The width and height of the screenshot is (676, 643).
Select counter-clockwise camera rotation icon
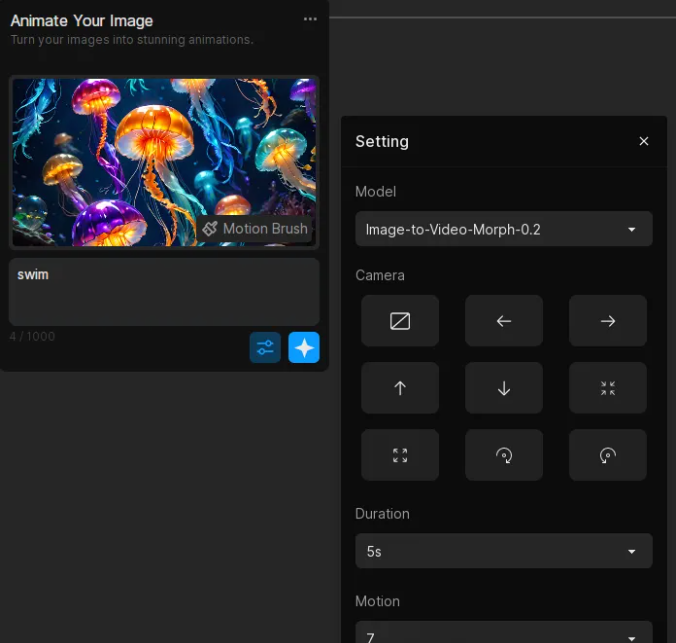[607, 455]
